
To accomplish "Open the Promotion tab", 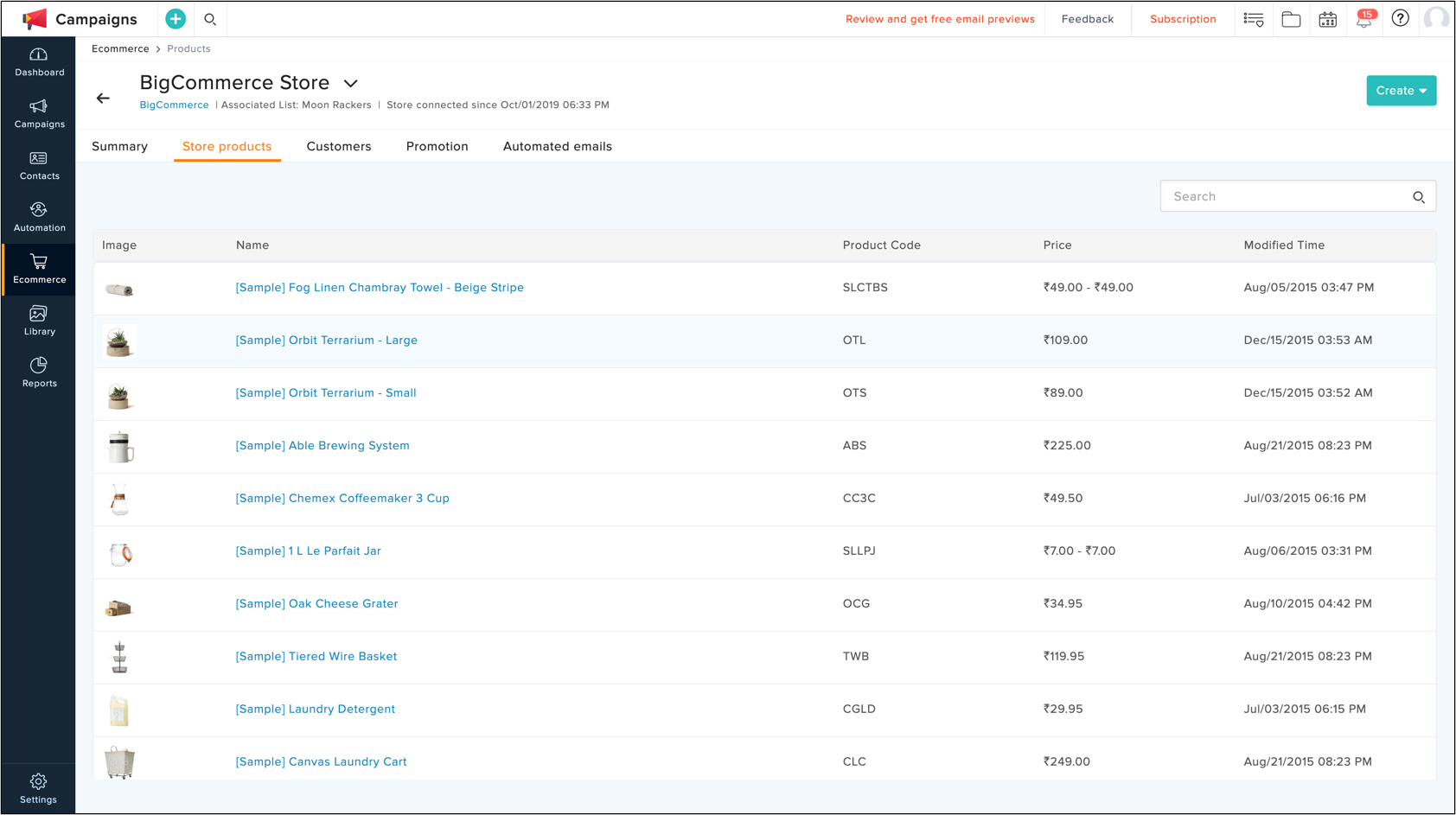I will click(437, 146).
